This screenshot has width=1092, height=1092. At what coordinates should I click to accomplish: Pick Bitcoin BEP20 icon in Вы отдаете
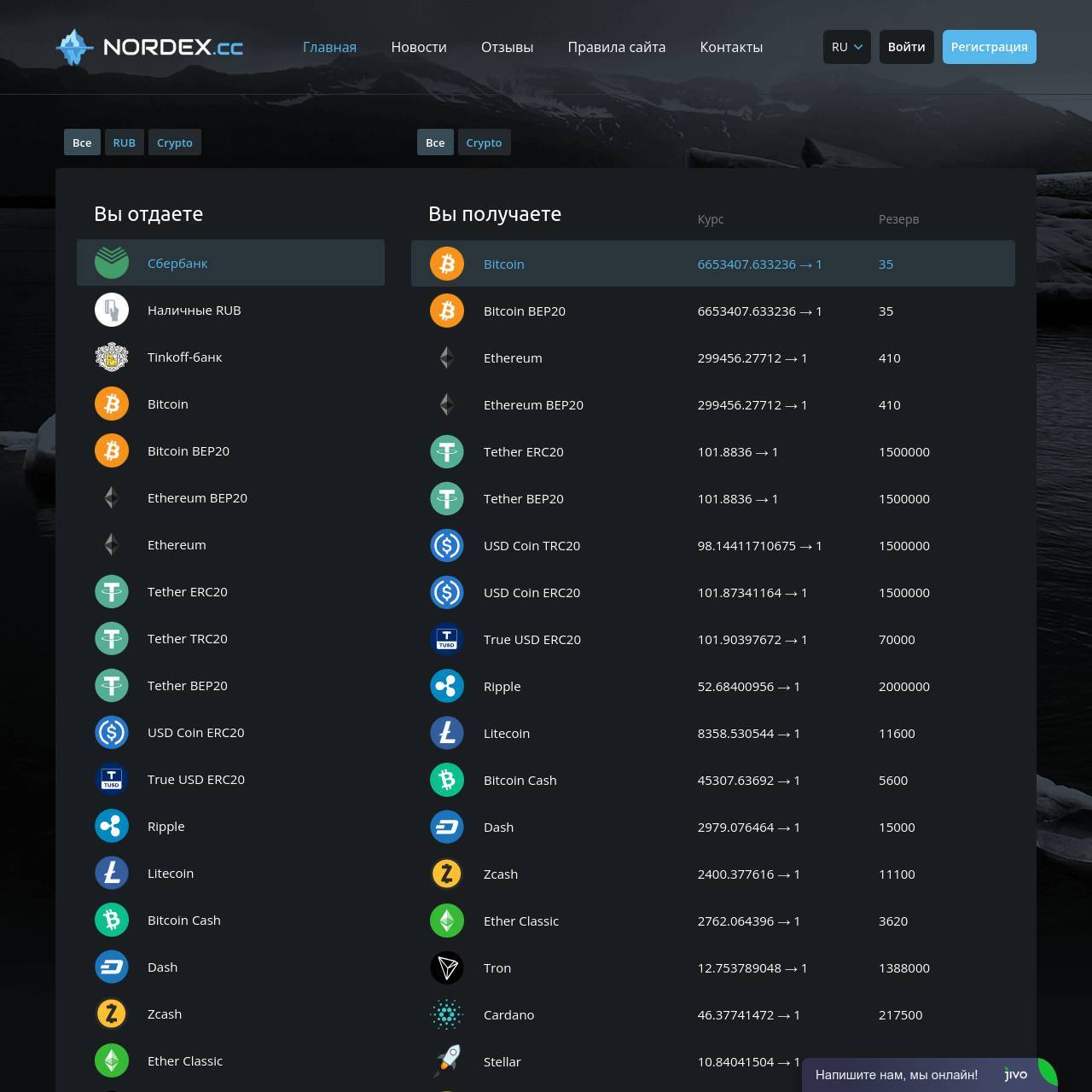coord(112,450)
